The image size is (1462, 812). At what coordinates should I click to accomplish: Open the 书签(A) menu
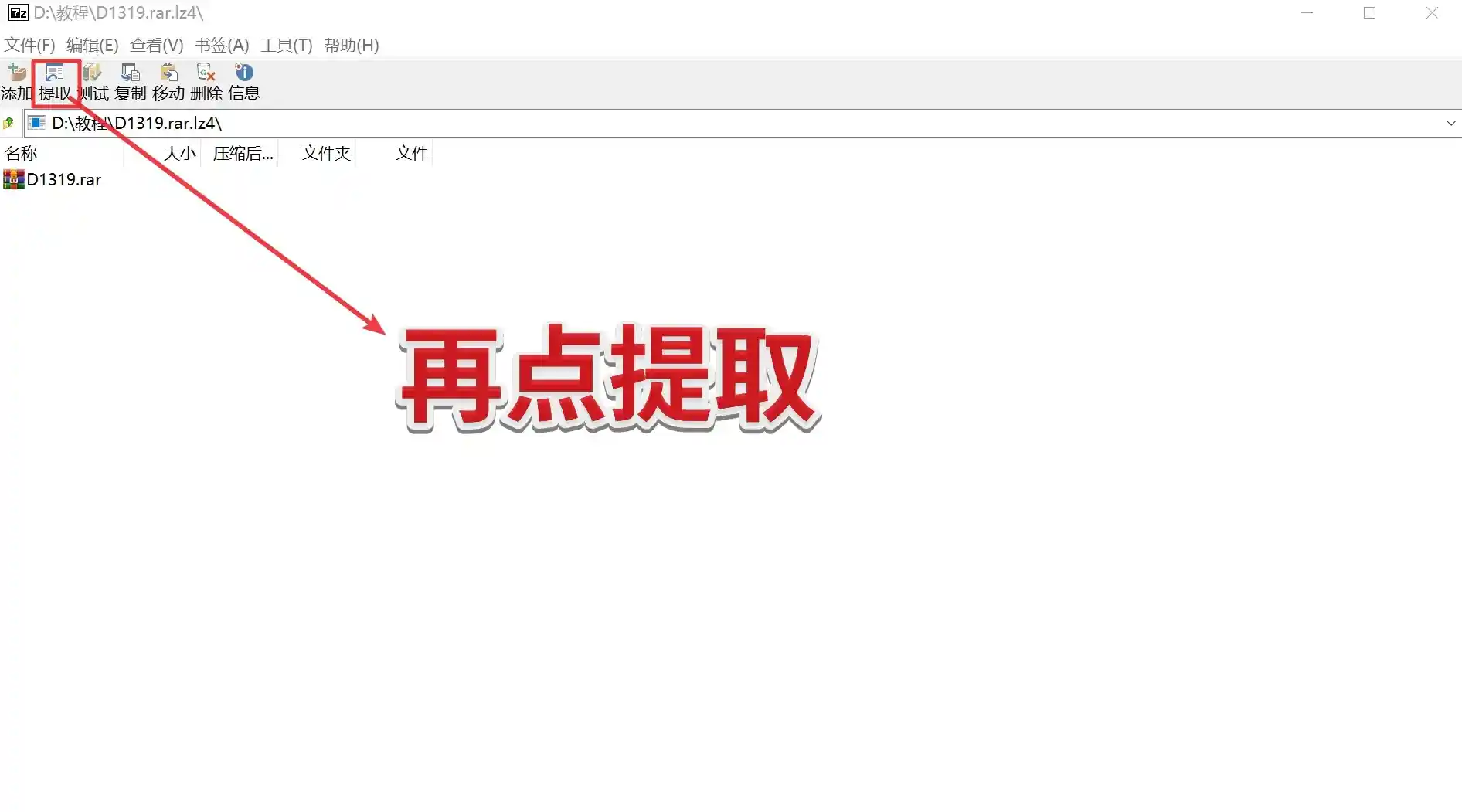(x=222, y=45)
